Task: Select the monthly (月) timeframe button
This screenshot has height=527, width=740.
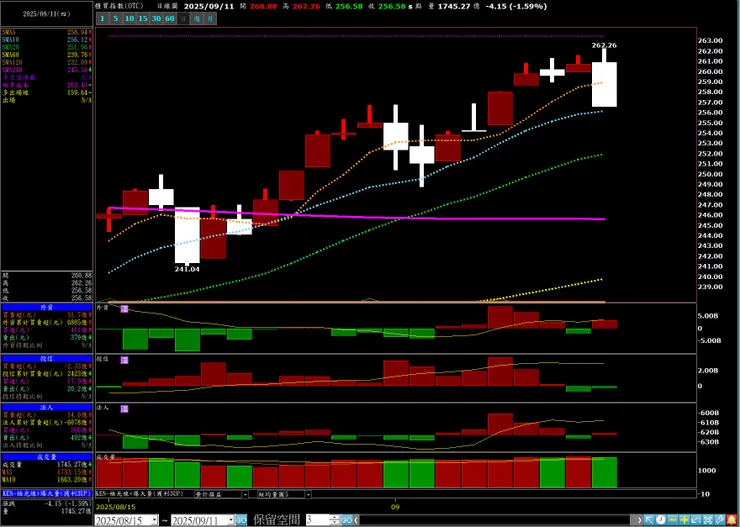Action: click(210, 19)
